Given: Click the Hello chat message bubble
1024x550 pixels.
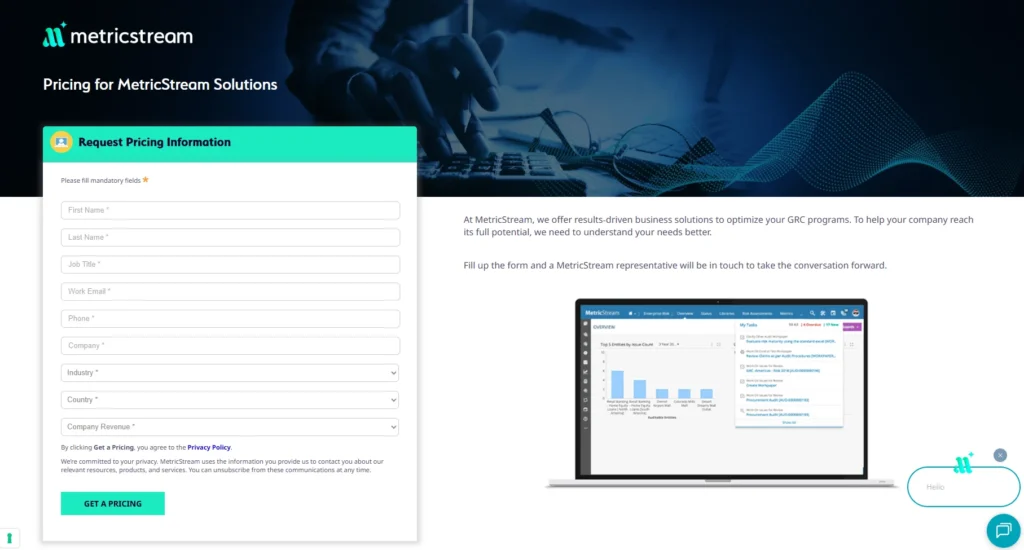Looking at the screenshot, I should 962,487.
